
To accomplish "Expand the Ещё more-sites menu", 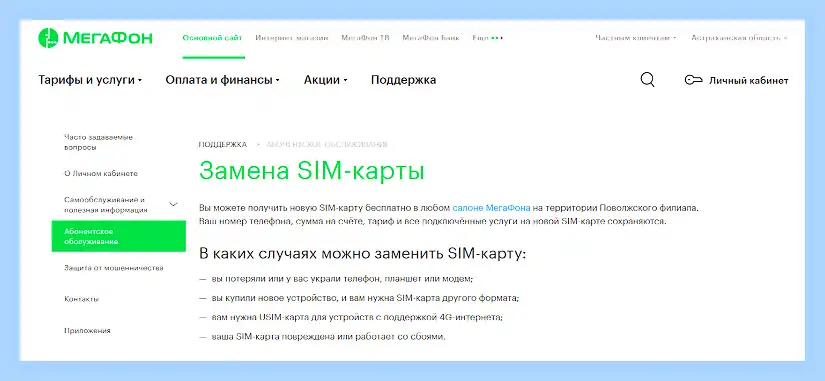I will [488, 38].
